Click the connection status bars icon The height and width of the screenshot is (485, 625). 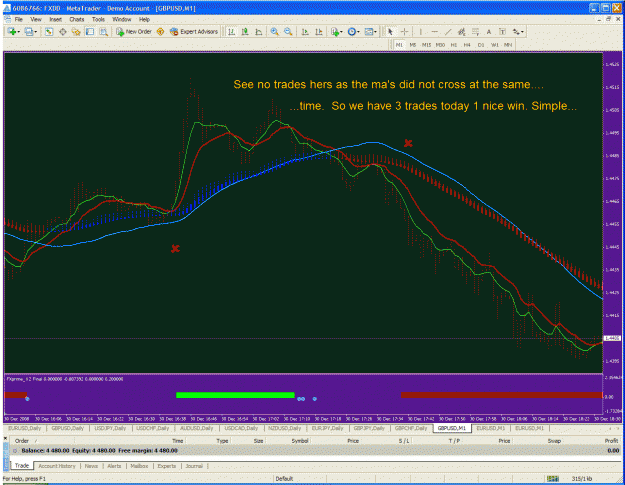click(x=552, y=478)
